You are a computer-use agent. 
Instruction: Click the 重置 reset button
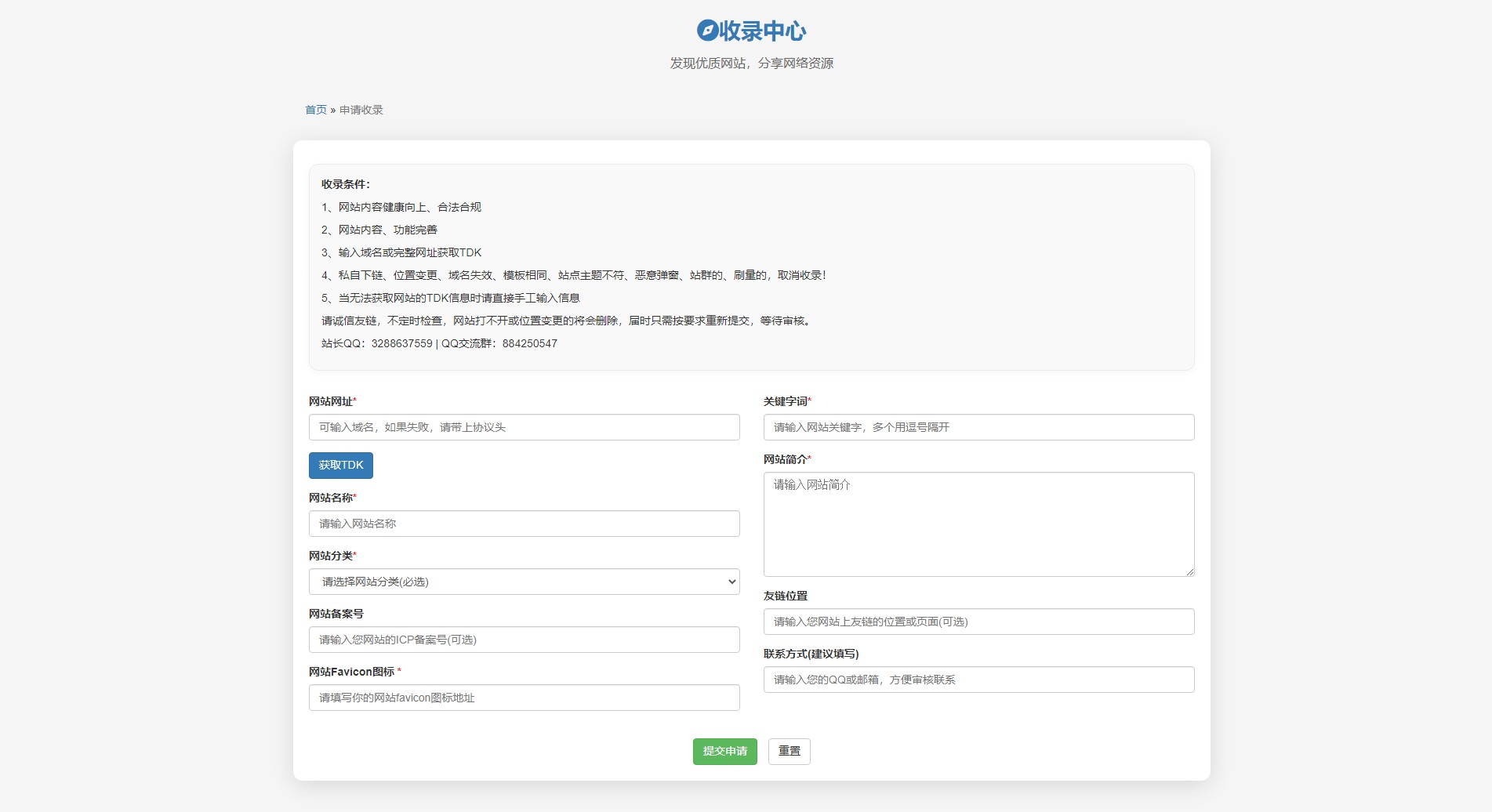click(789, 752)
